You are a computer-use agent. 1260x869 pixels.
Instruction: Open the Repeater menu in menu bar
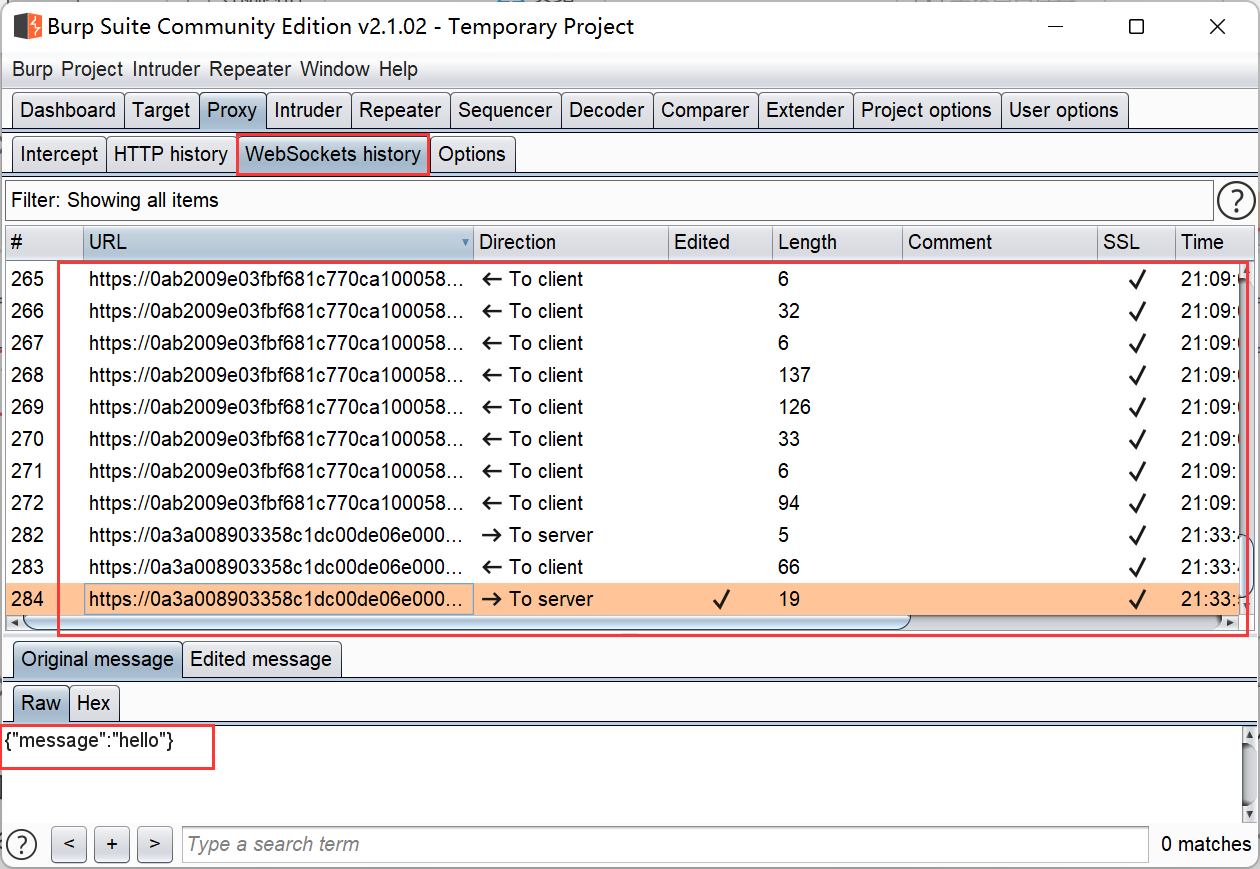click(x=250, y=69)
